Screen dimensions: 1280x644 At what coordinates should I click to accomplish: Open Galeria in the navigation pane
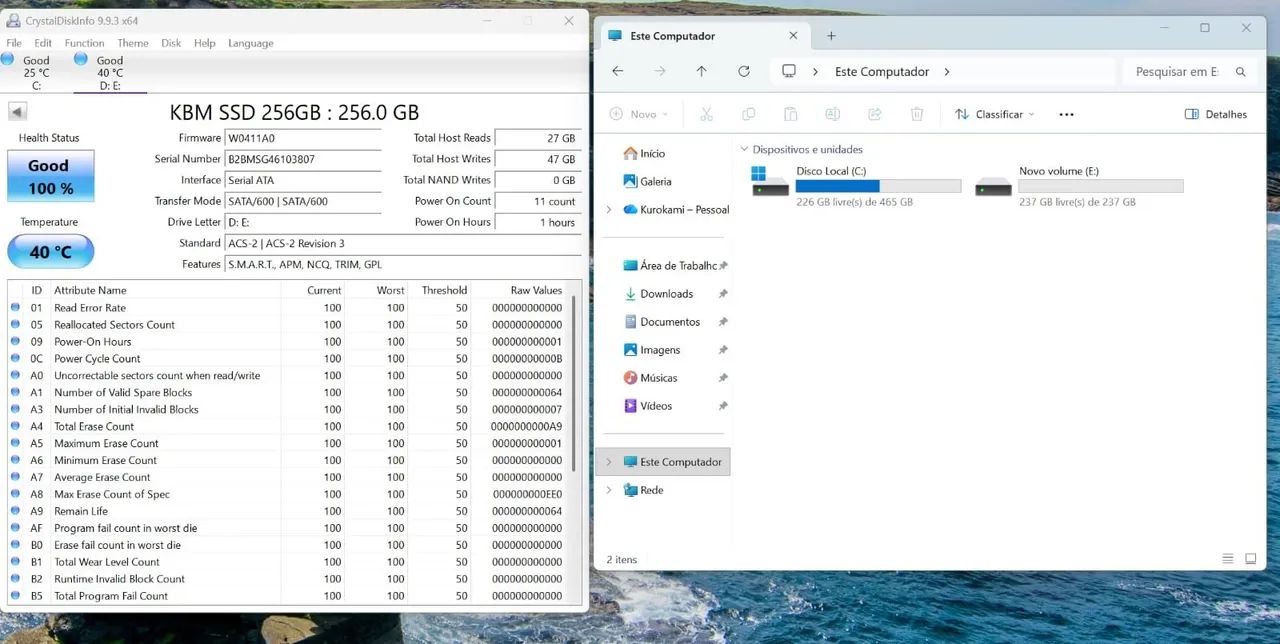click(647, 181)
